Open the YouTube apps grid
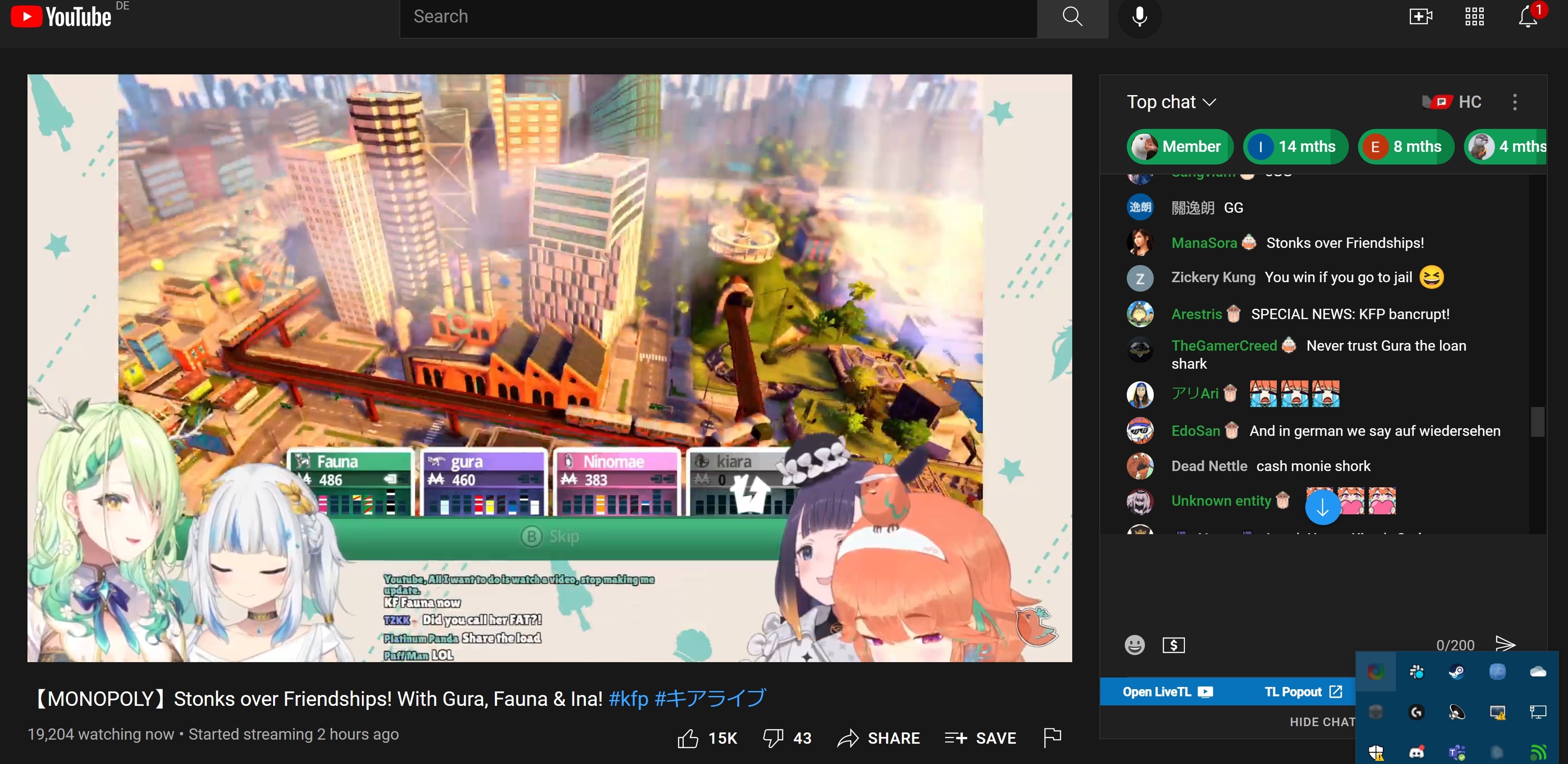 point(1474,17)
